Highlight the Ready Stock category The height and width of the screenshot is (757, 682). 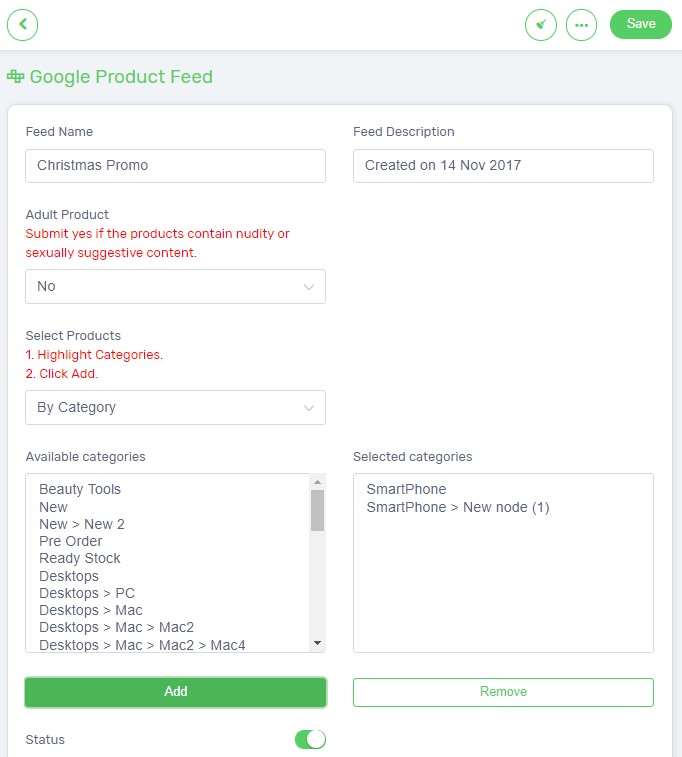click(x=80, y=559)
